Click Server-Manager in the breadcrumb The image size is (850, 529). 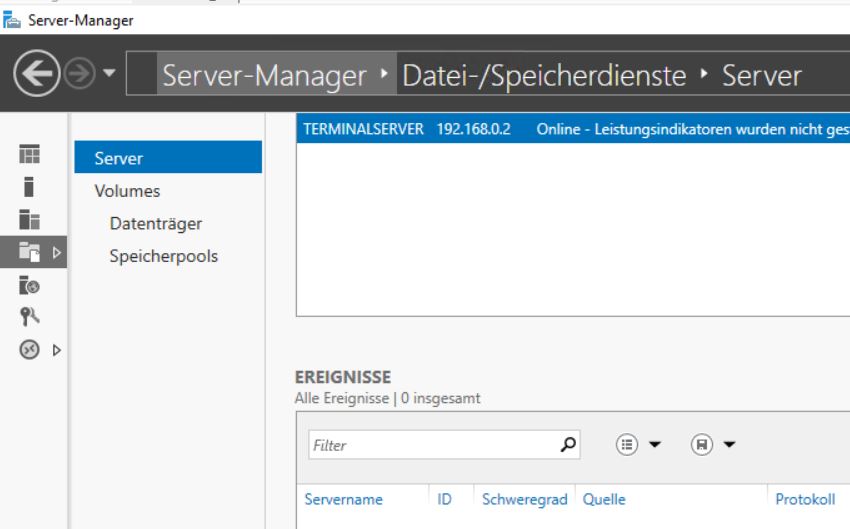265,75
